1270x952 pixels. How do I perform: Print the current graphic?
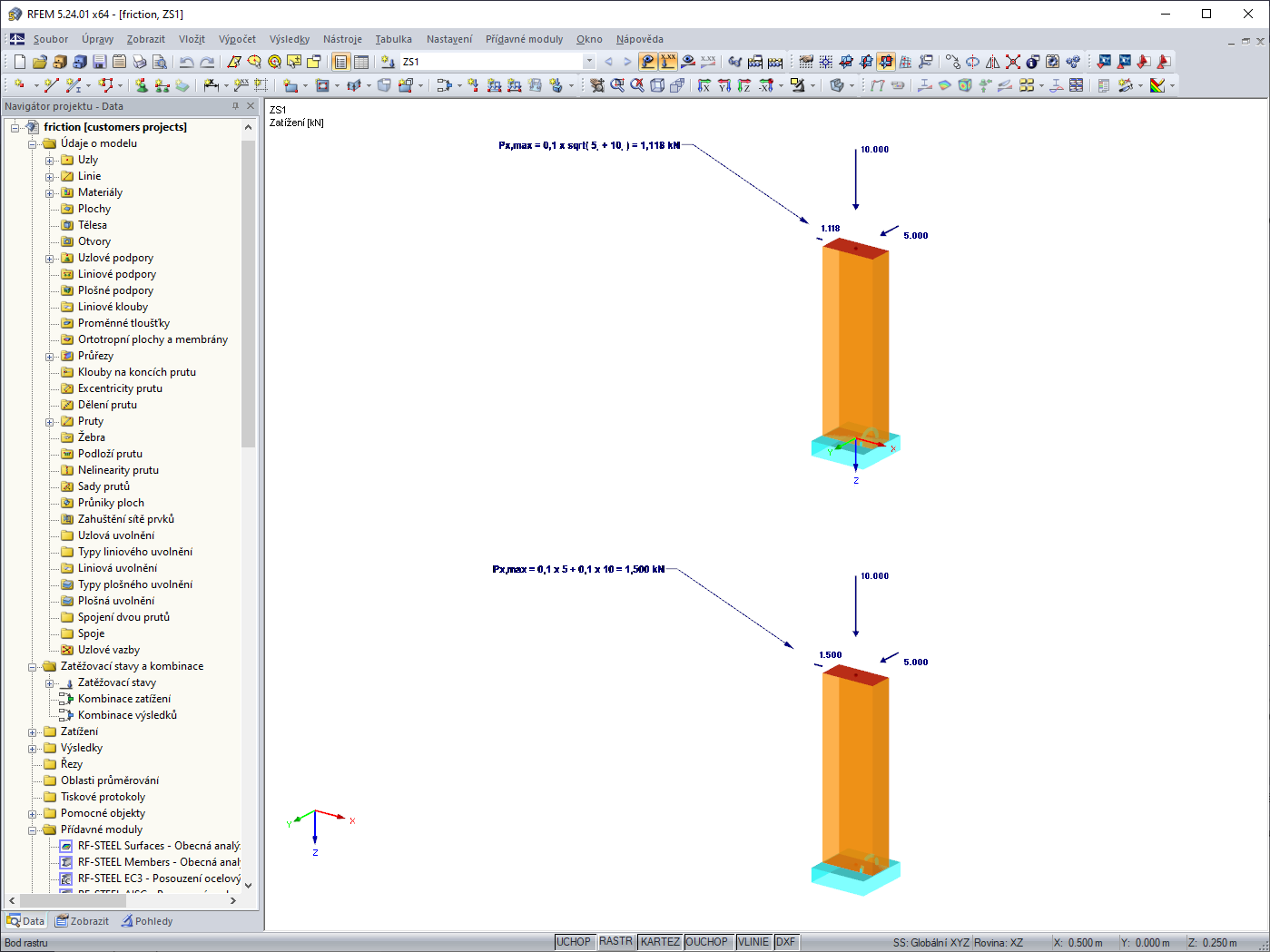pyautogui.click(x=139, y=62)
